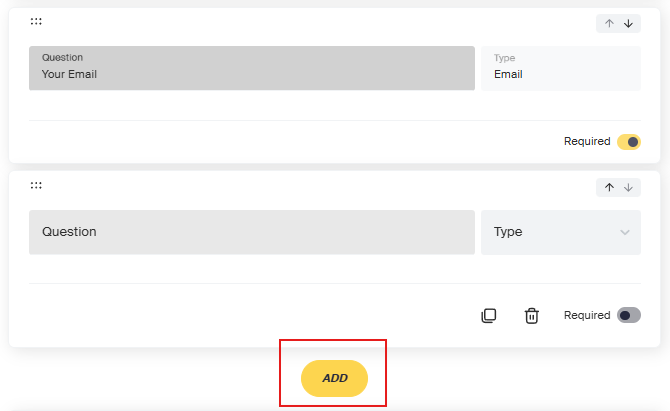Click the chevron arrow in the Type dropdown
Viewport: 670px width, 411px height.
(x=625, y=232)
